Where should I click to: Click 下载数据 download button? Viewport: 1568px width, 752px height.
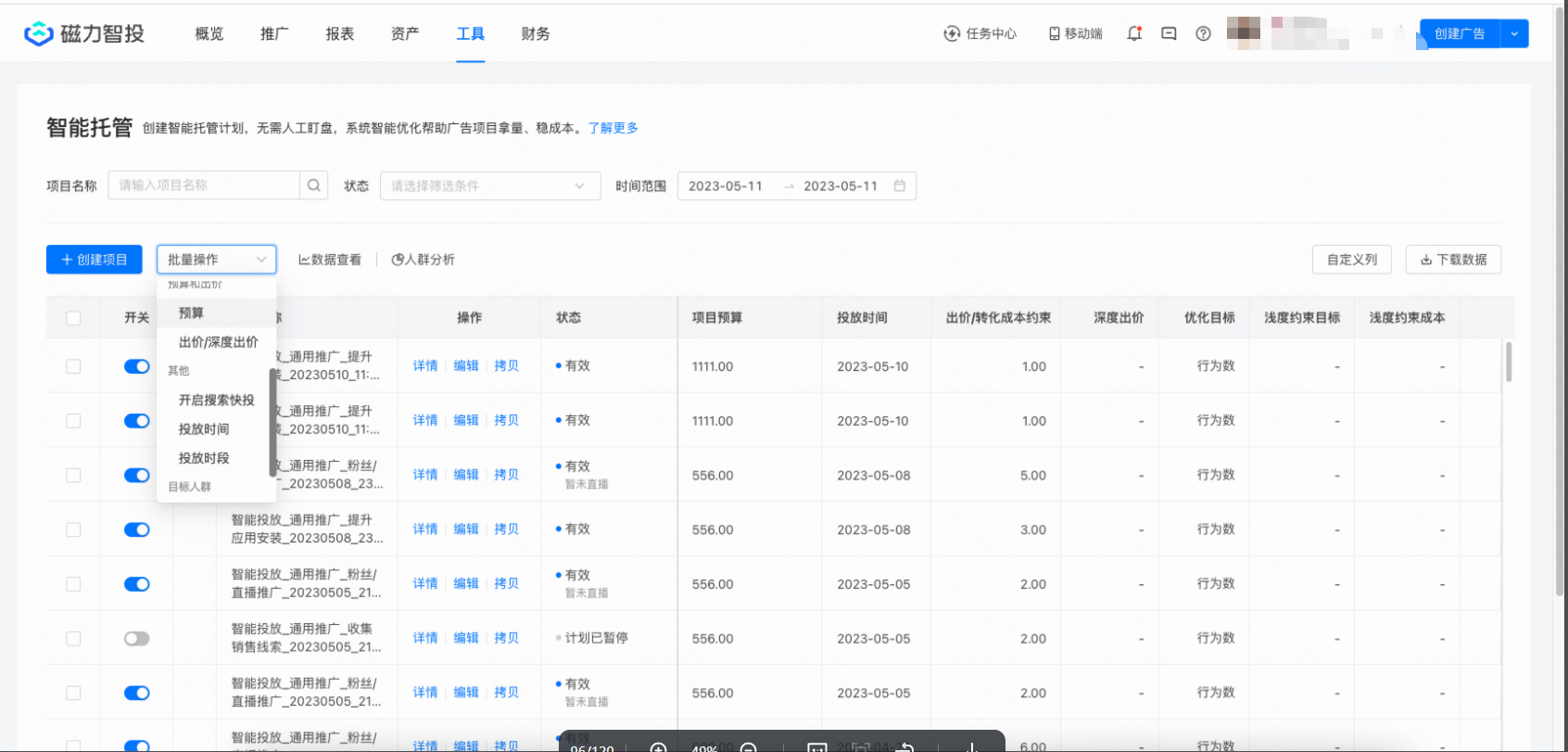(x=1453, y=260)
